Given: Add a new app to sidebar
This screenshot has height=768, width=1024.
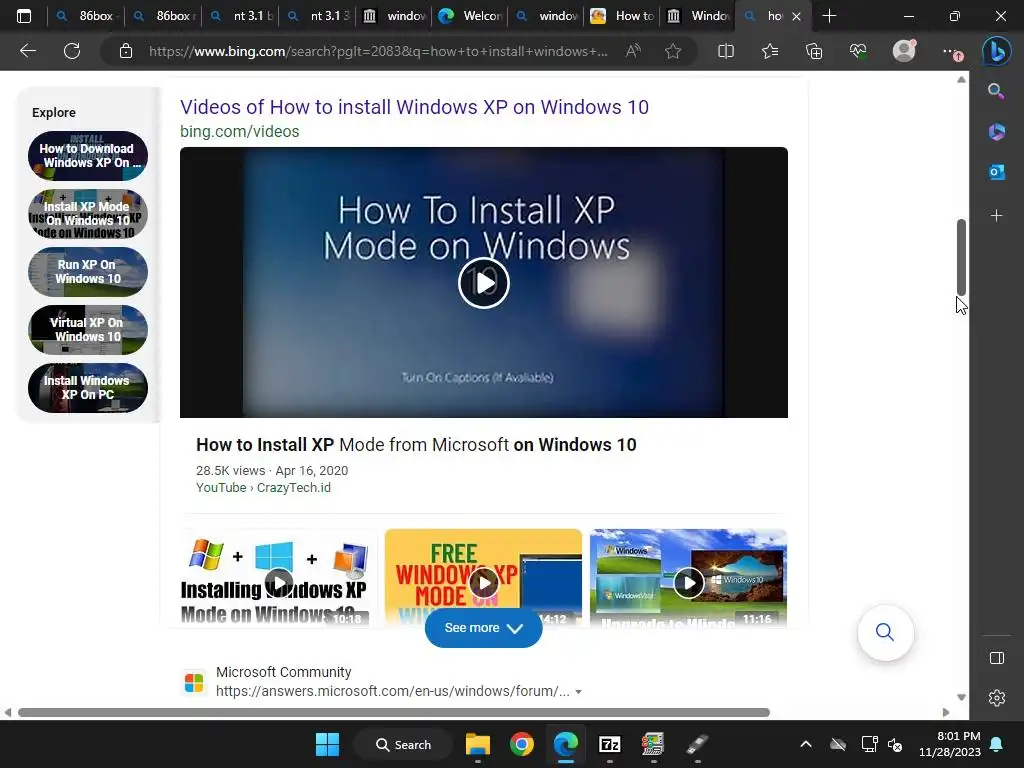Looking at the screenshot, I should [x=996, y=216].
